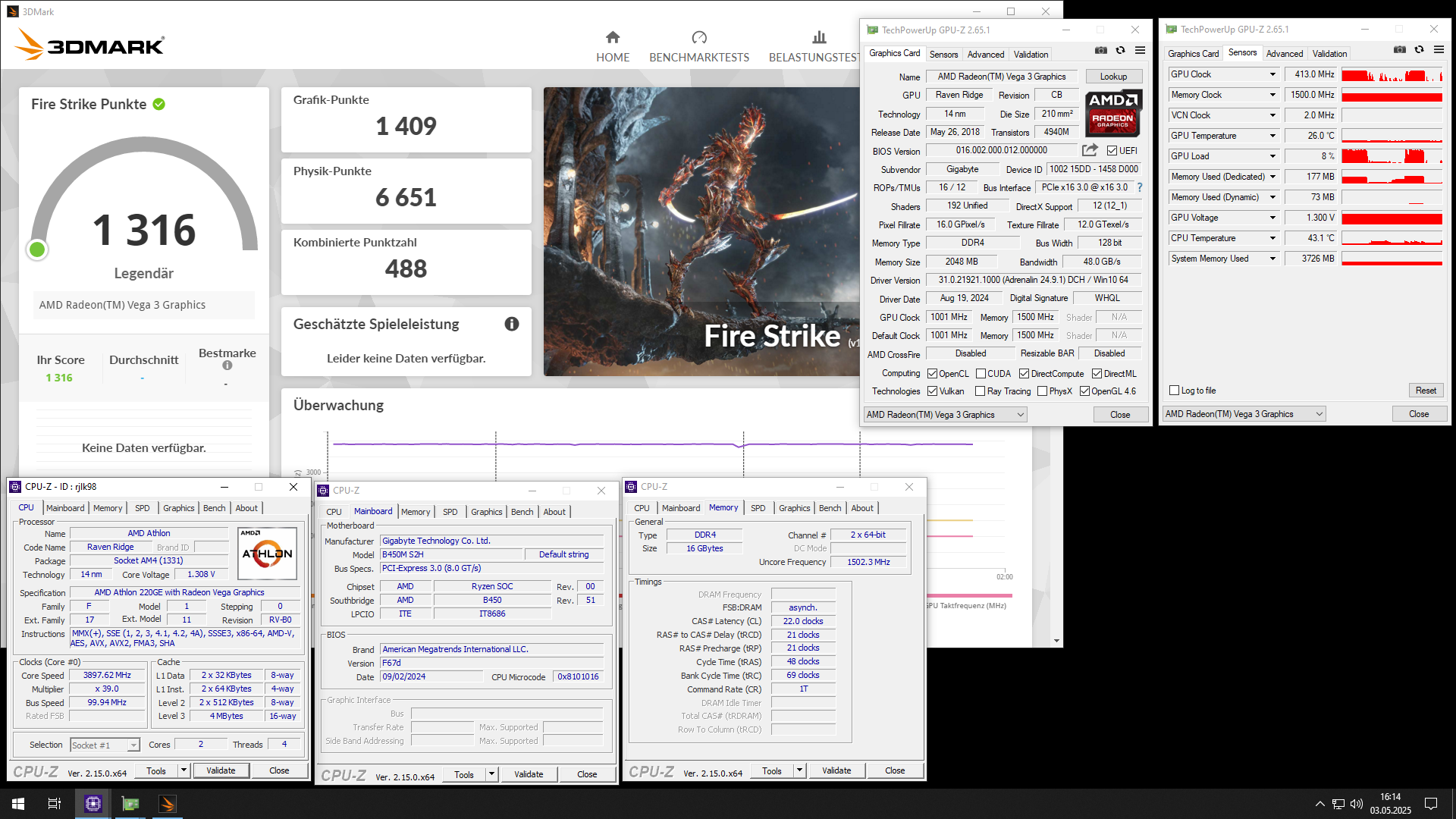The width and height of the screenshot is (1456, 819).
Task: Expand Memory Clock sensor dropdown
Action: (x=1272, y=95)
